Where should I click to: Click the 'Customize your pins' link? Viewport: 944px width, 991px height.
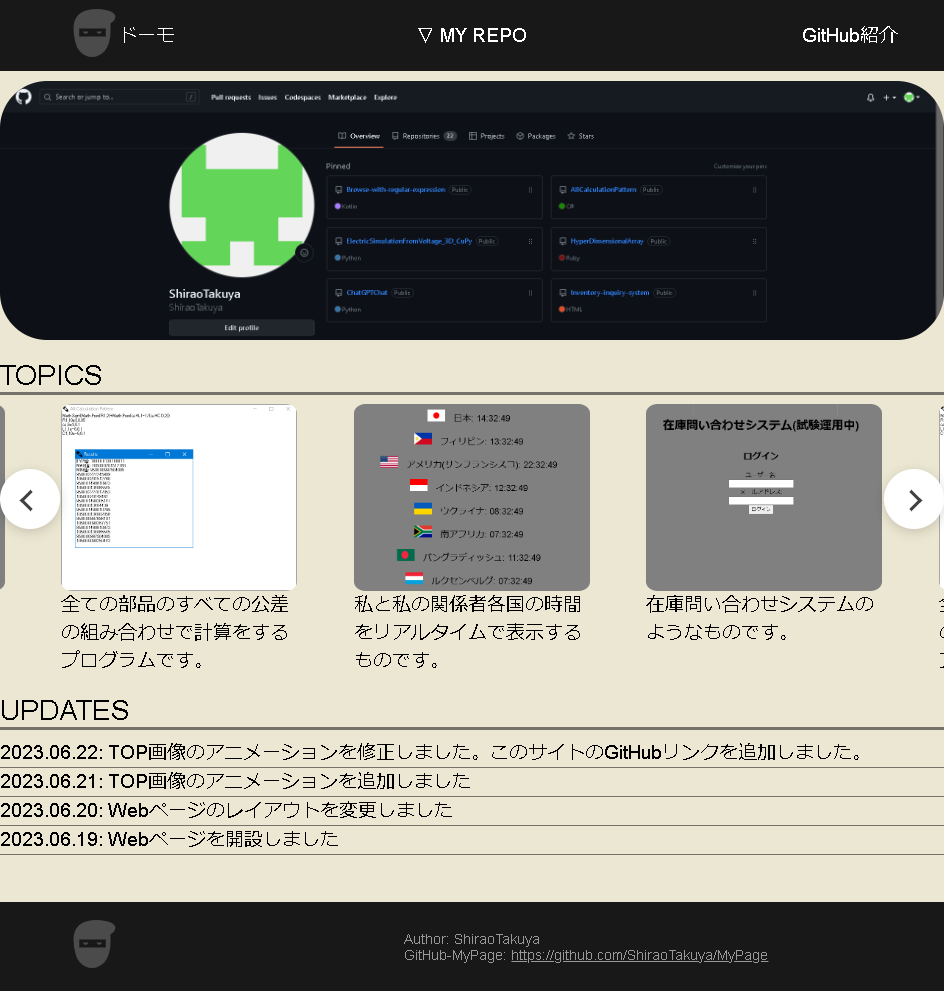click(x=740, y=166)
